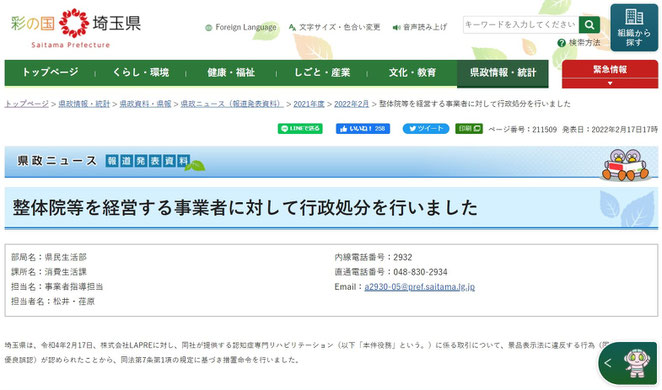This screenshot has width=662, height=390.
Task: Click the green 印刷 print button
Action: click(469, 129)
